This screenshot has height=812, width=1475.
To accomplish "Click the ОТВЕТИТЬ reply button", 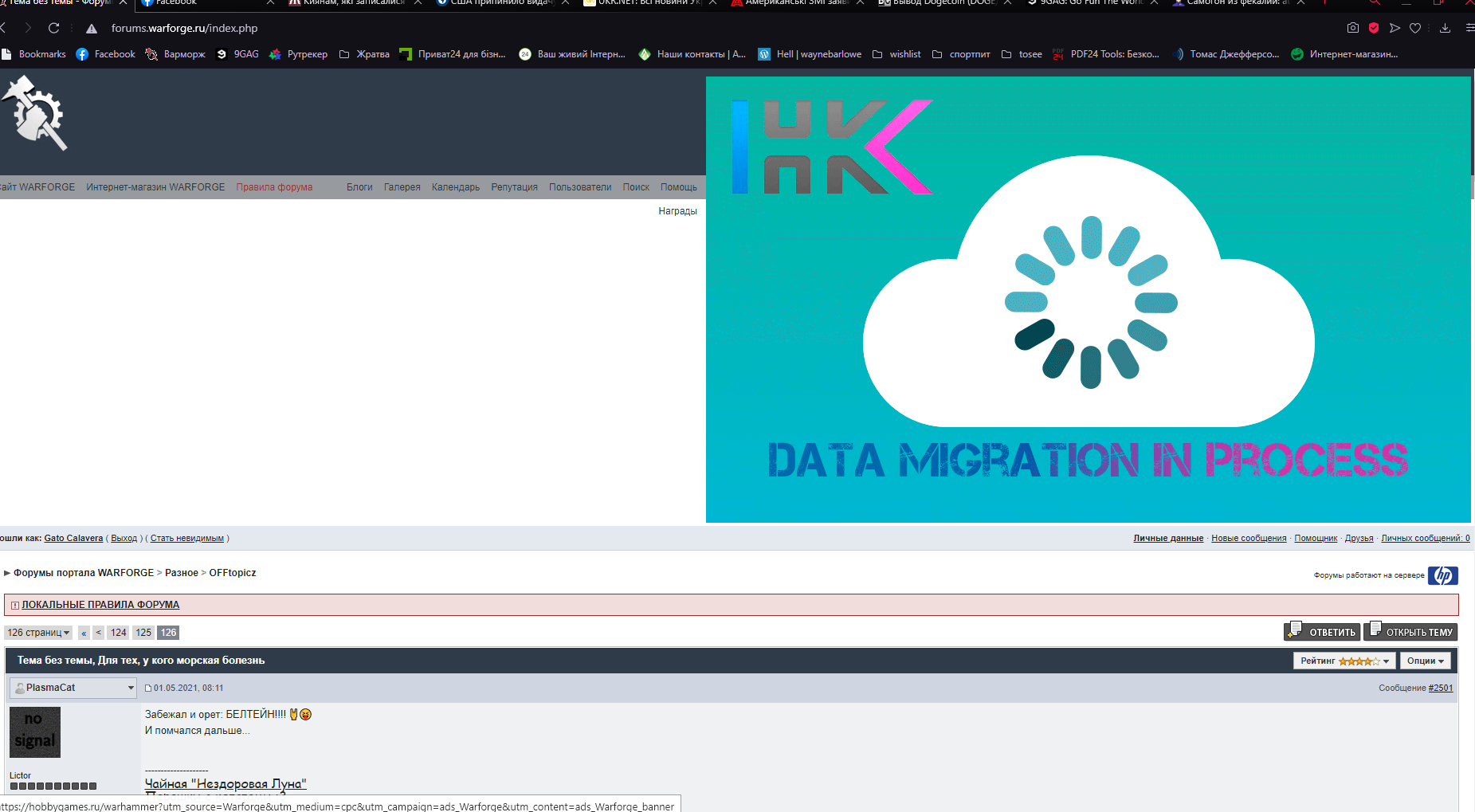I will point(1322,631).
